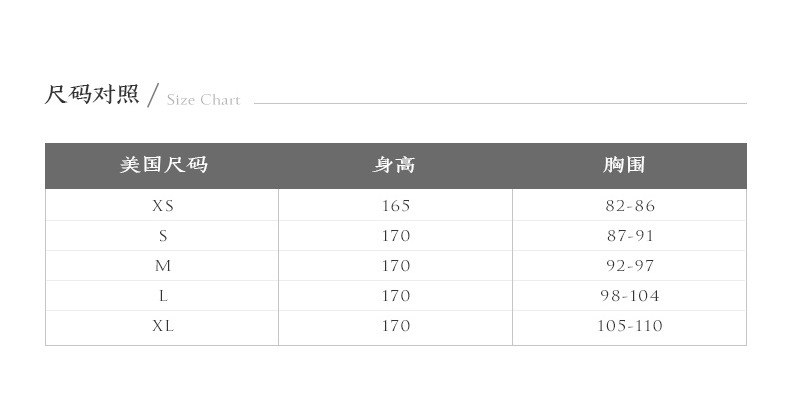
Task: Click the 尺码对照 heading text
Action: tap(92, 95)
